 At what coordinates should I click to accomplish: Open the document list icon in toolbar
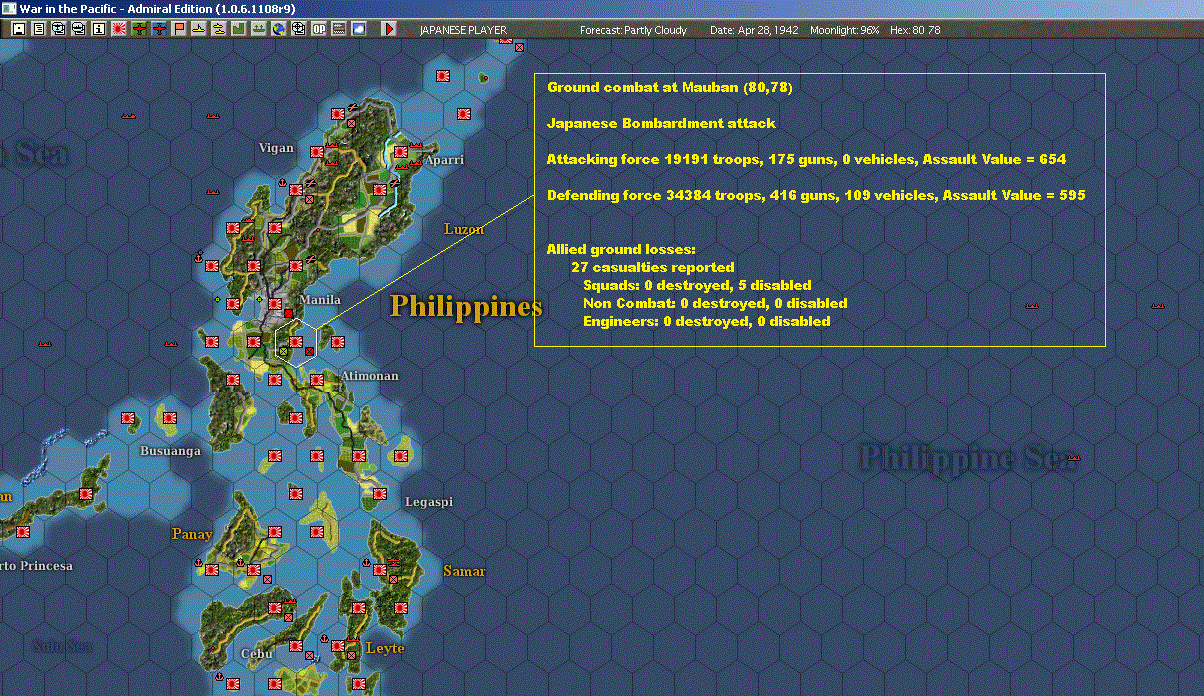39,29
